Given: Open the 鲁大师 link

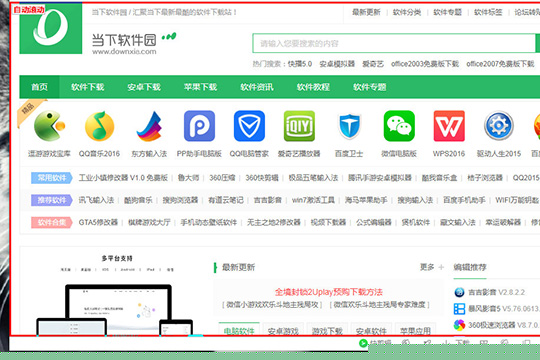Looking at the screenshot, I should pos(188,178).
